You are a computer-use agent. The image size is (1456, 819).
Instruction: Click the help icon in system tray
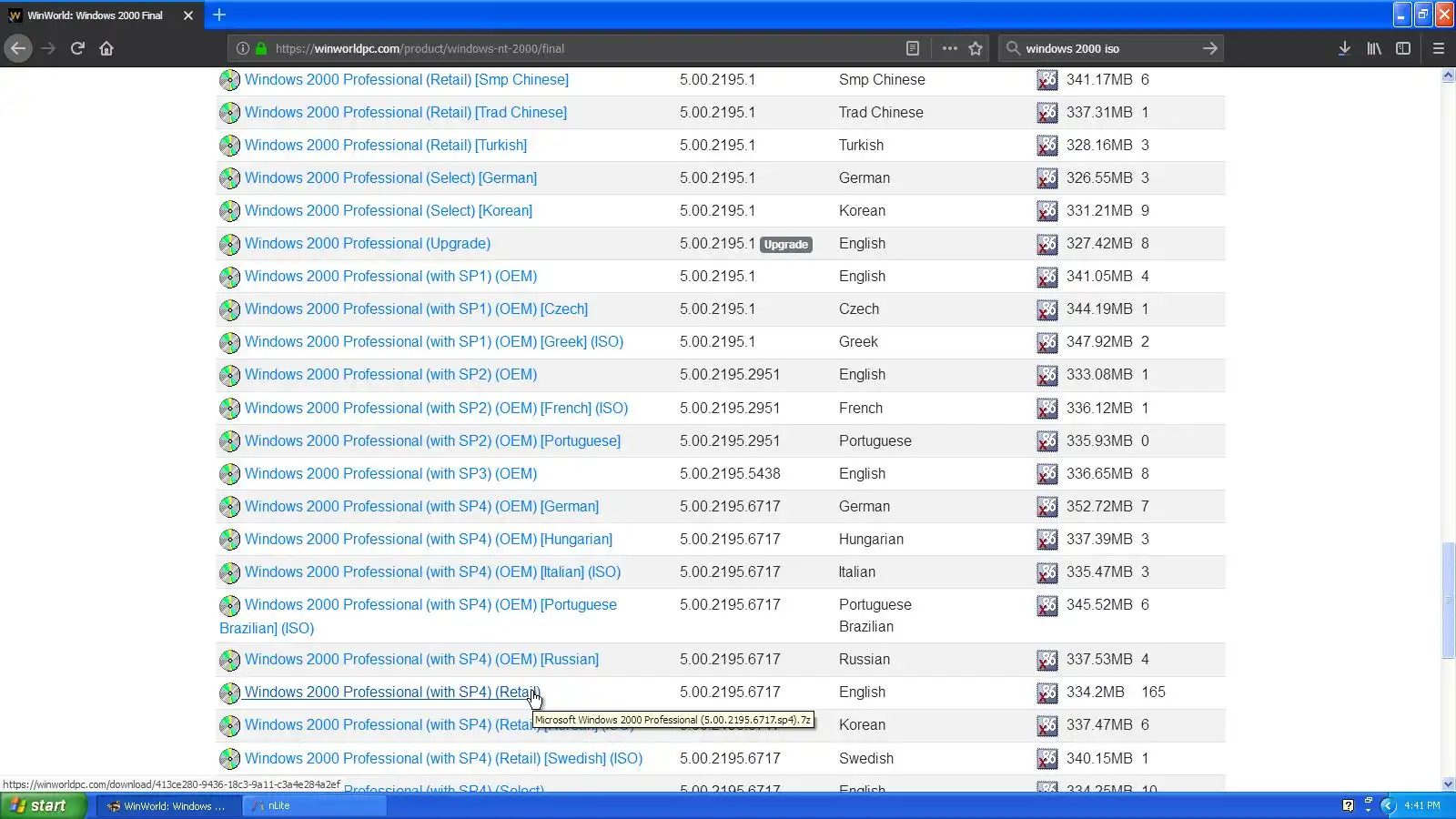[x=1348, y=805]
